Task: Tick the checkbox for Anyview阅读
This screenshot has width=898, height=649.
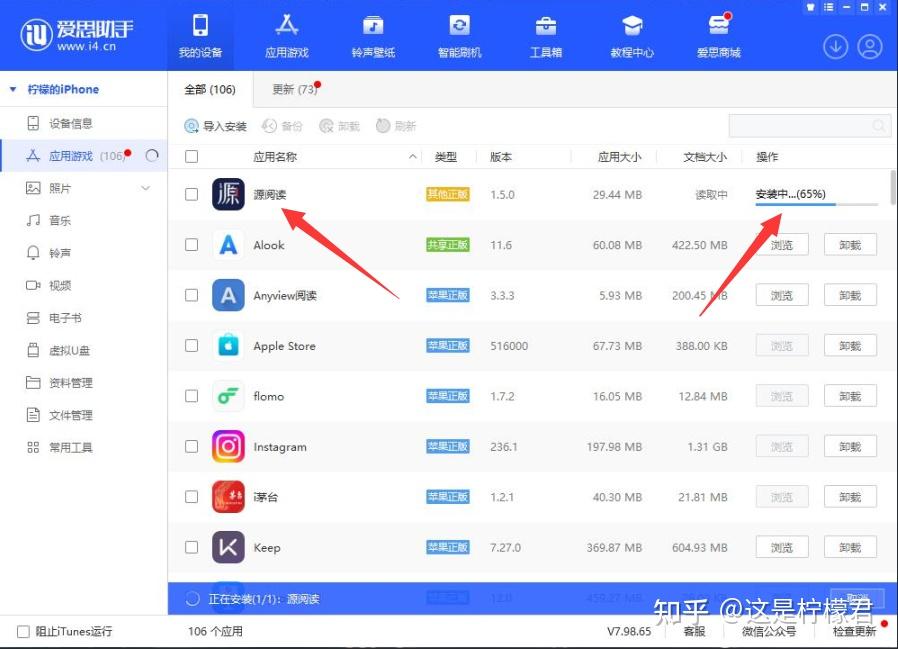Action: [x=192, y=295]
